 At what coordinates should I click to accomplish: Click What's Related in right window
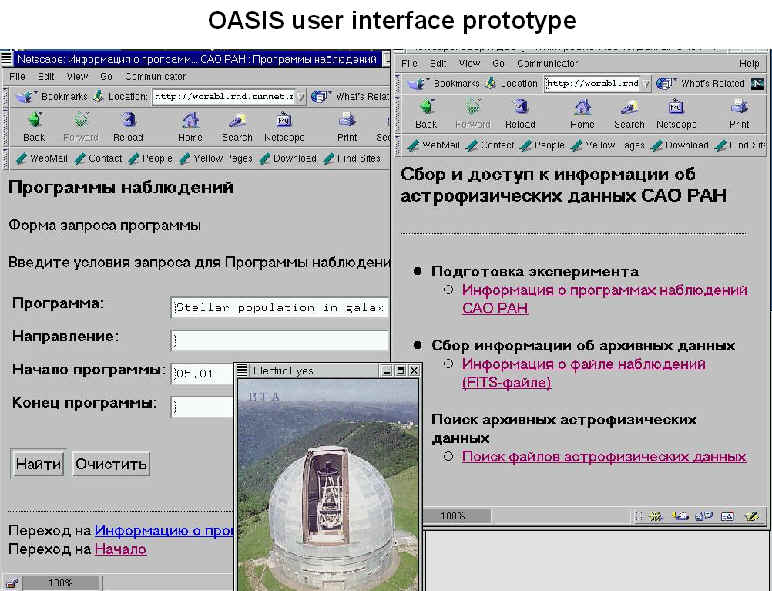[x=701, y=84]
